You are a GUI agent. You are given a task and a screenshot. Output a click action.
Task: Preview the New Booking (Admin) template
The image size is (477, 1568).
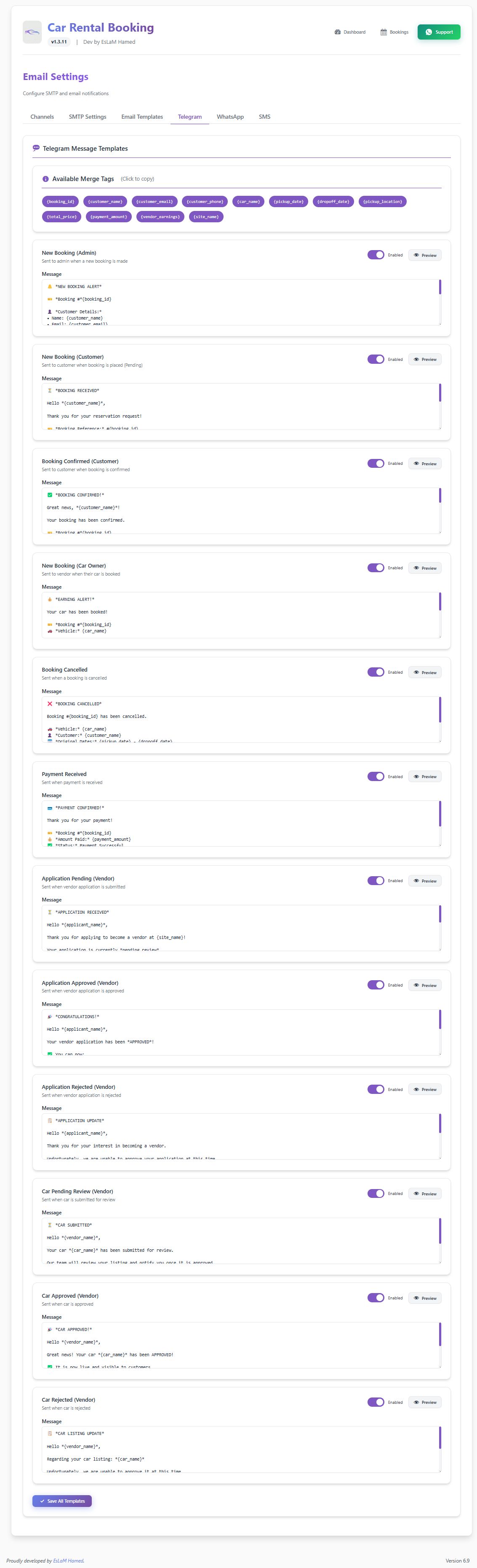coord(425,255)
